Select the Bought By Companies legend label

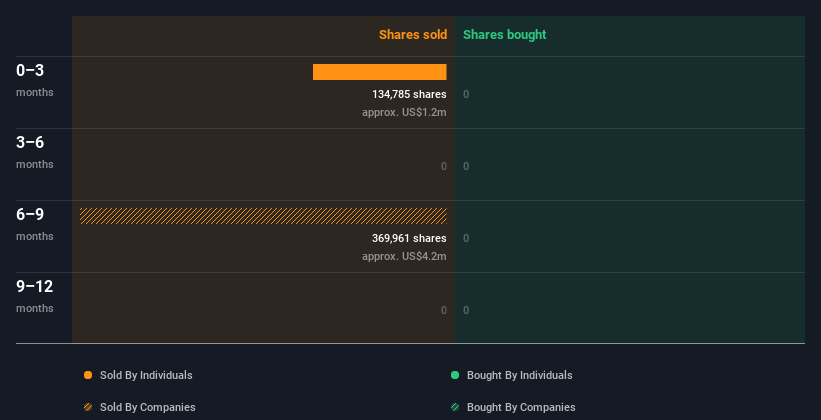pyautogui.click(x=521, y=407)
